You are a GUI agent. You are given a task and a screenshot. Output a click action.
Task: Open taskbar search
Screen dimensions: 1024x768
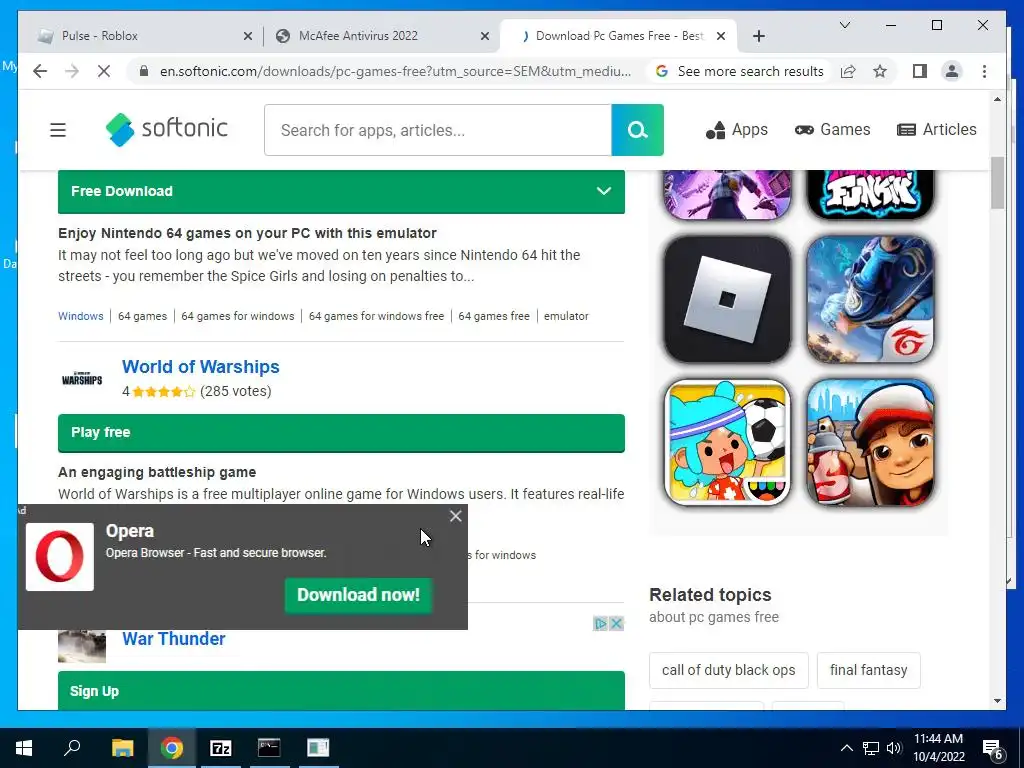click(72, 748)
